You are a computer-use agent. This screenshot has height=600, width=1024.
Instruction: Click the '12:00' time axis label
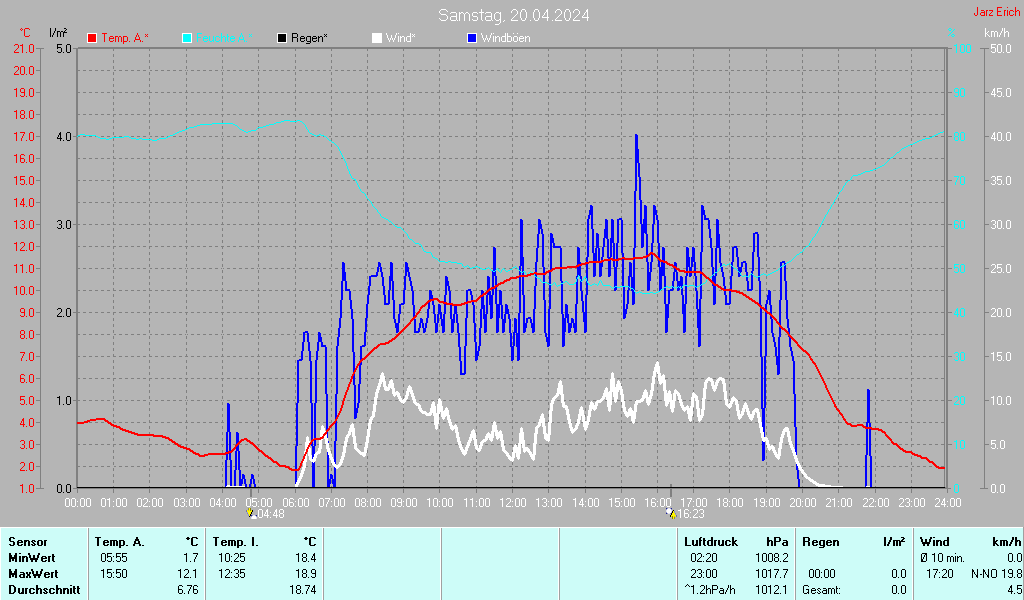[513, 503]
